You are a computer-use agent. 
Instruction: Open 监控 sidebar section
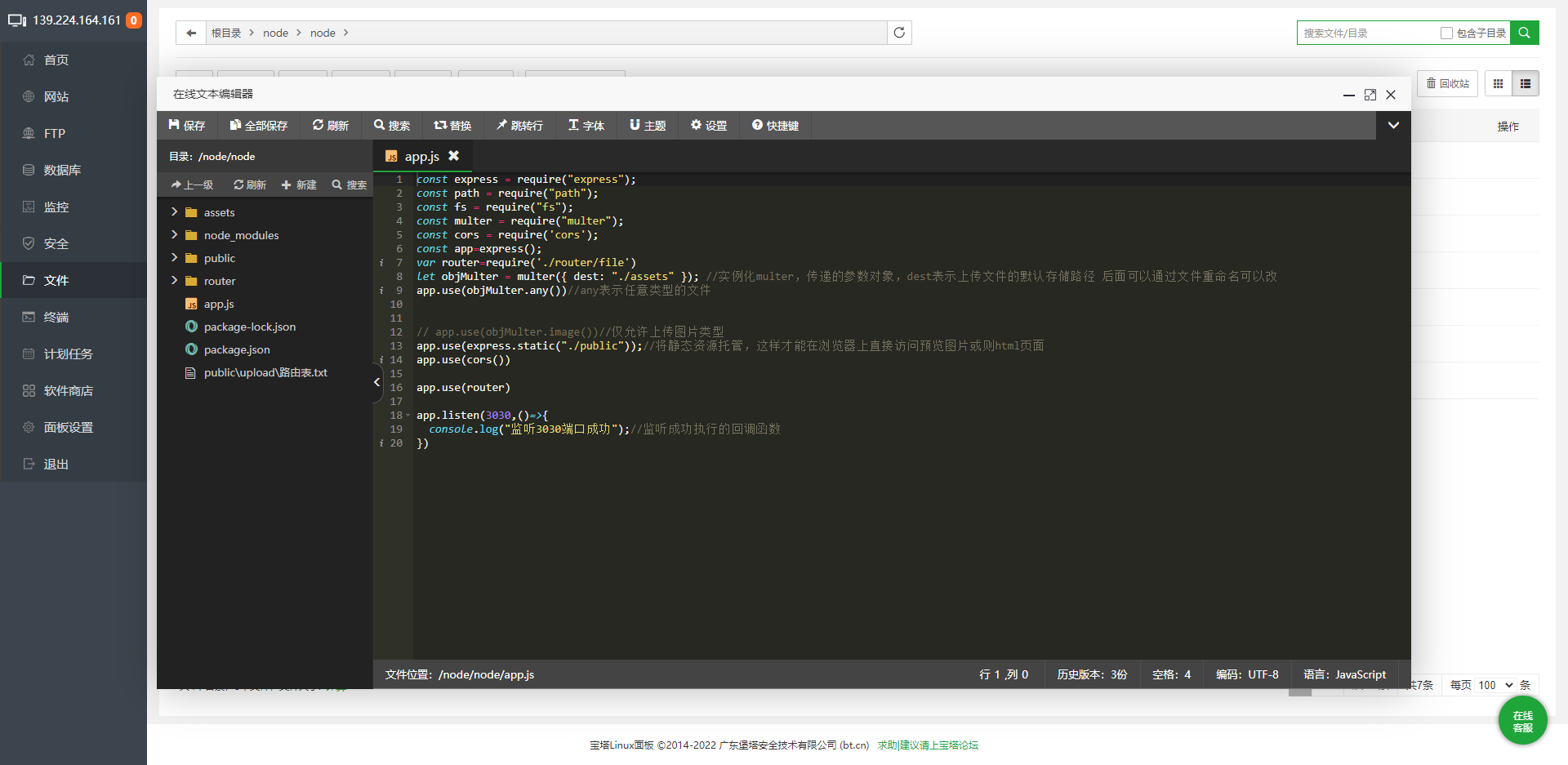coord(73,207)
